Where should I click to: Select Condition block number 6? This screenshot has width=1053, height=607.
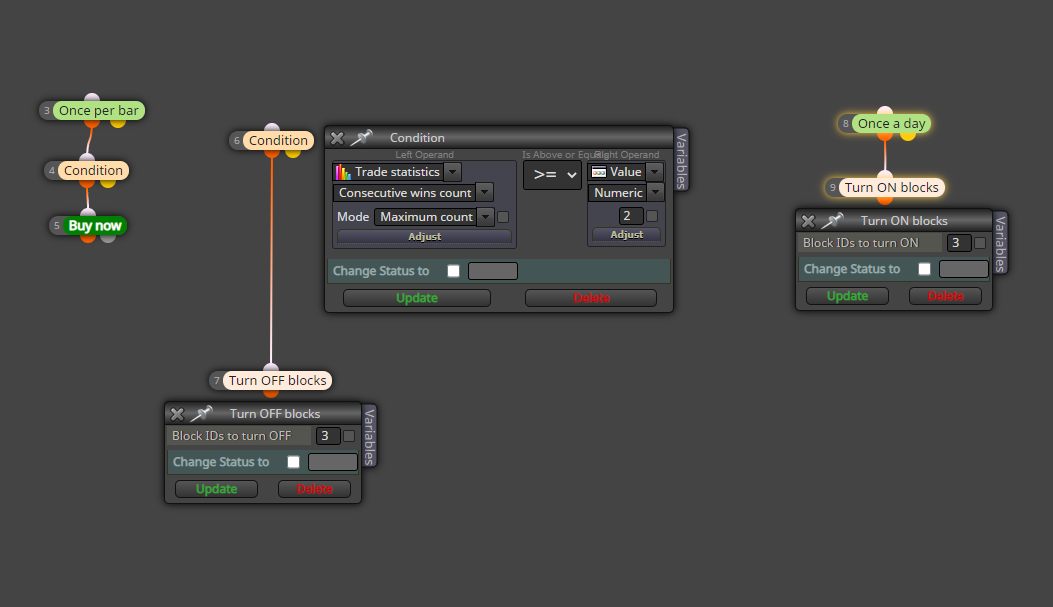point(278,140)
